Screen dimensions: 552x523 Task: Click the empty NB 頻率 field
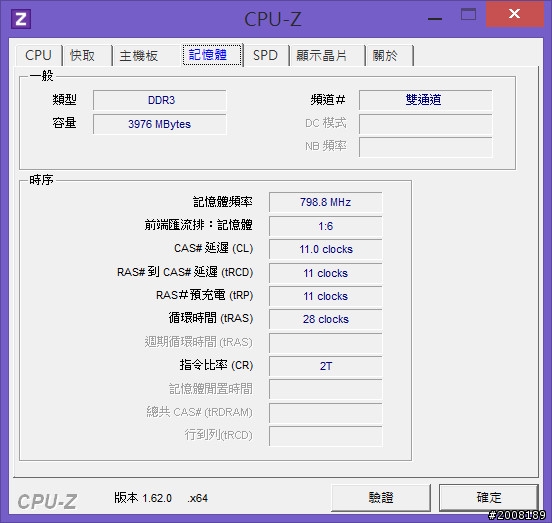tap(425, 147)
